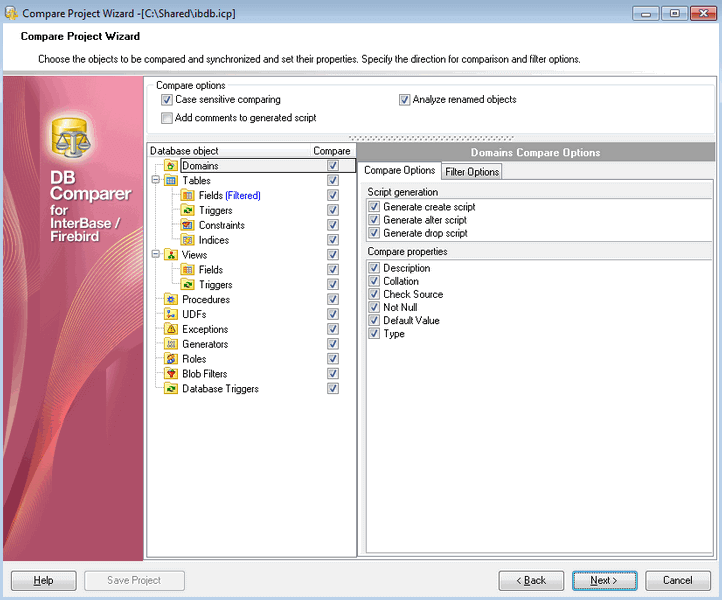Select the Indices tree item
The image size is (722, 600).
click(x=214, y=240)
